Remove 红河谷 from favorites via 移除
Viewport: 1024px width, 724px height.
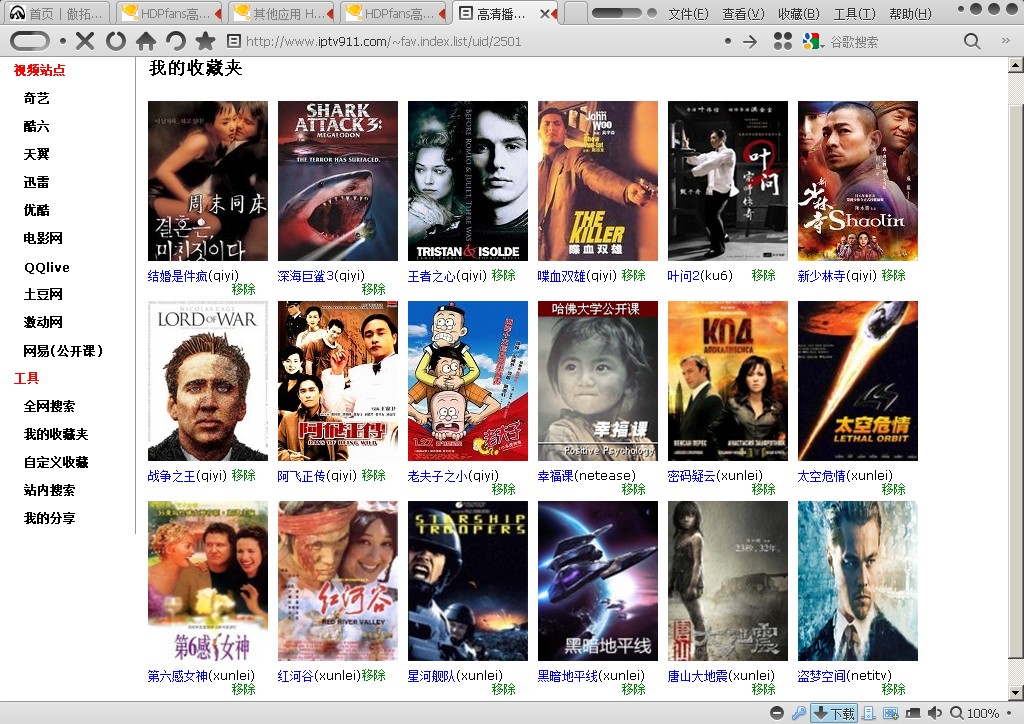pos(374,675)
